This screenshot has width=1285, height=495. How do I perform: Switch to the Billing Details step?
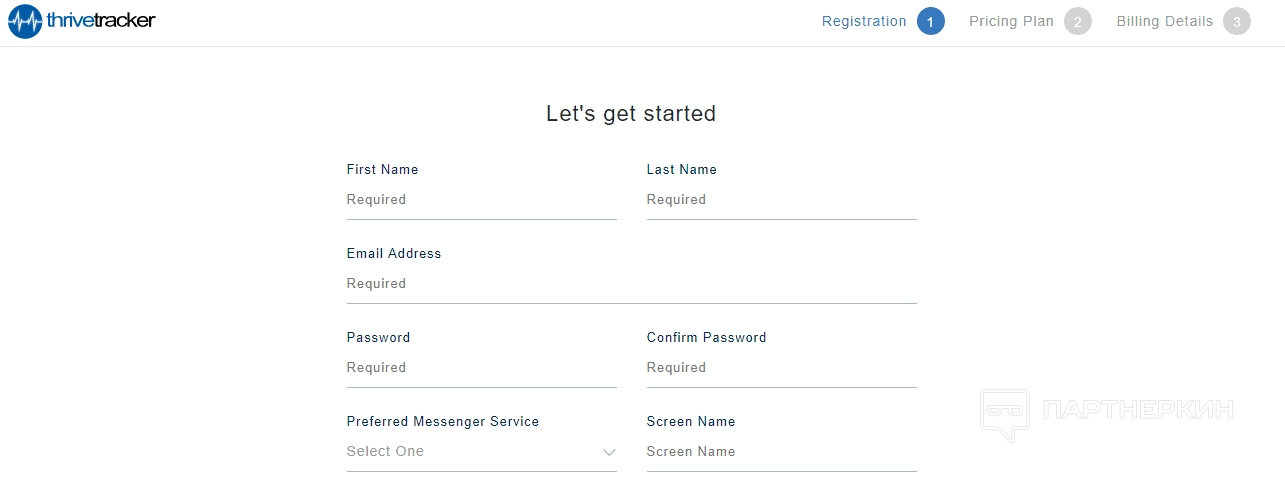click(1164, 21)
